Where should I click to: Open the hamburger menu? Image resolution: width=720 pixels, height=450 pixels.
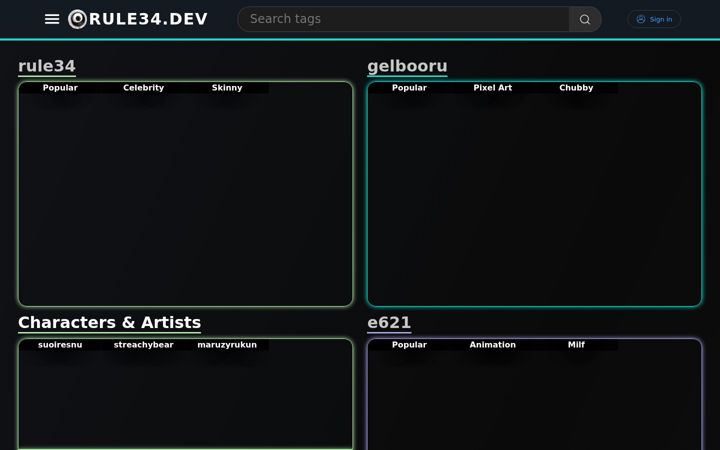[x=52, y=19]
